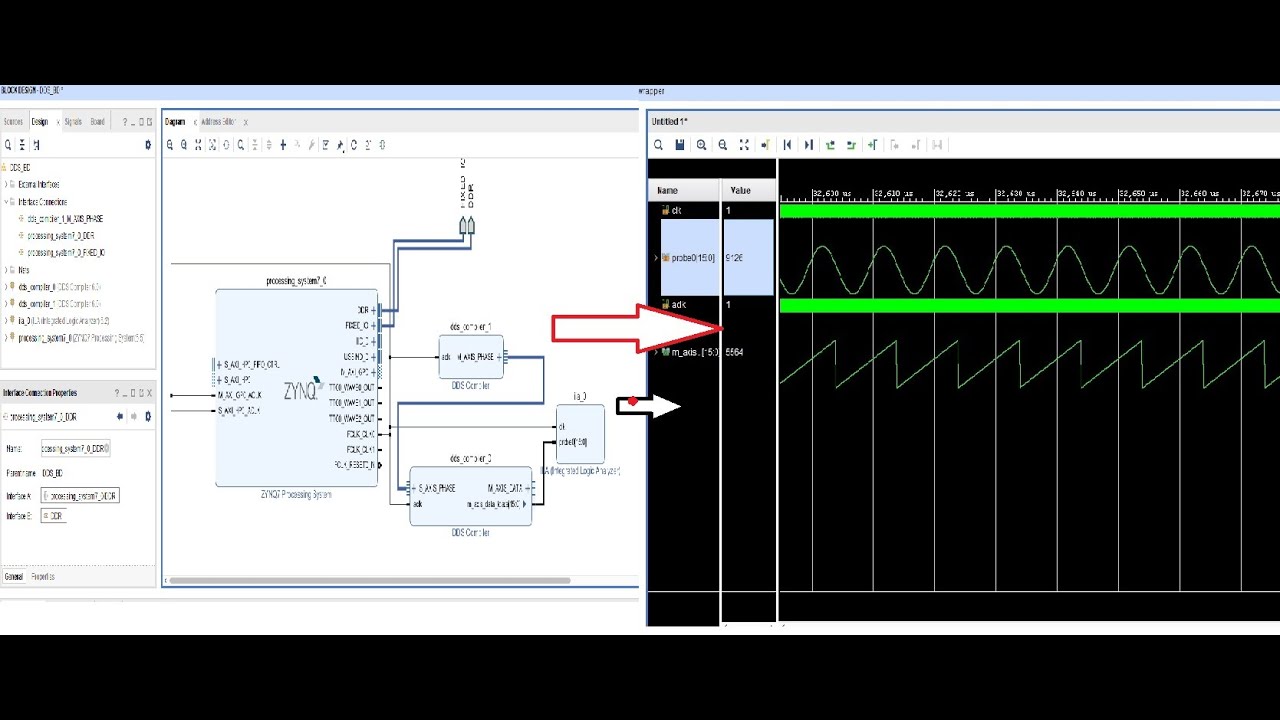Fit block diagram to window
Screen dimensions: 1280x720
click(198, 145)
